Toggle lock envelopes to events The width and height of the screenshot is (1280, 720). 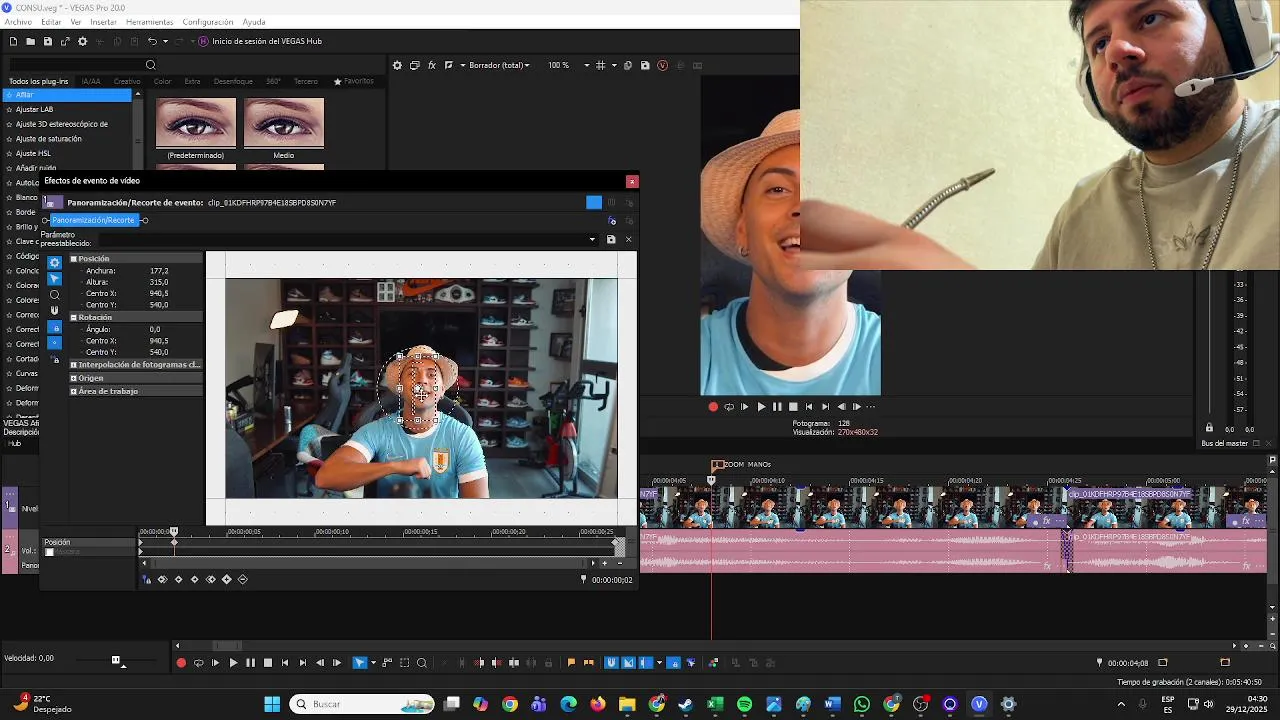coord(673,662)
